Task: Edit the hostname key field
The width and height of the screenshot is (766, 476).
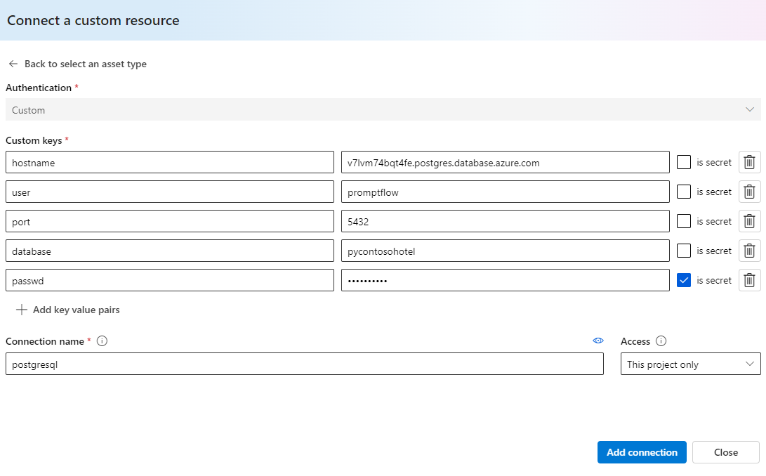Action: click(x=170, y=162)
